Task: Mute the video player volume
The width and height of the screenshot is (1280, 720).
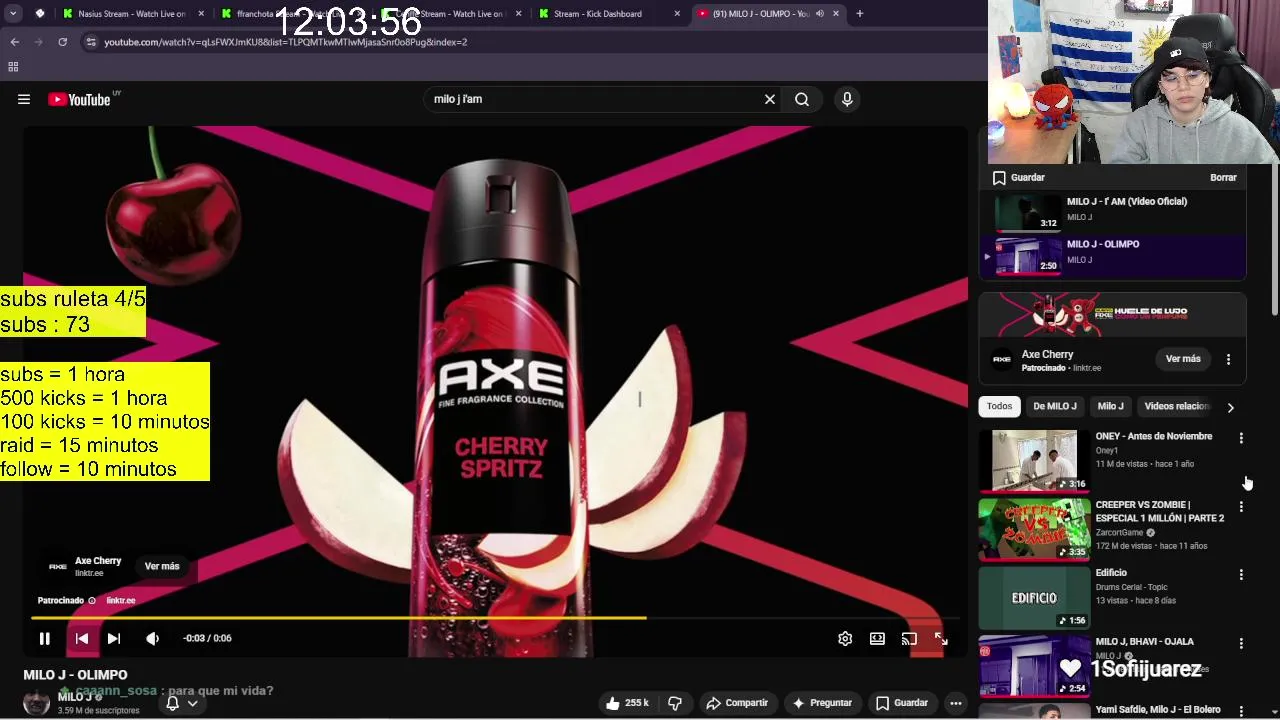Action: tap(152, 638)
